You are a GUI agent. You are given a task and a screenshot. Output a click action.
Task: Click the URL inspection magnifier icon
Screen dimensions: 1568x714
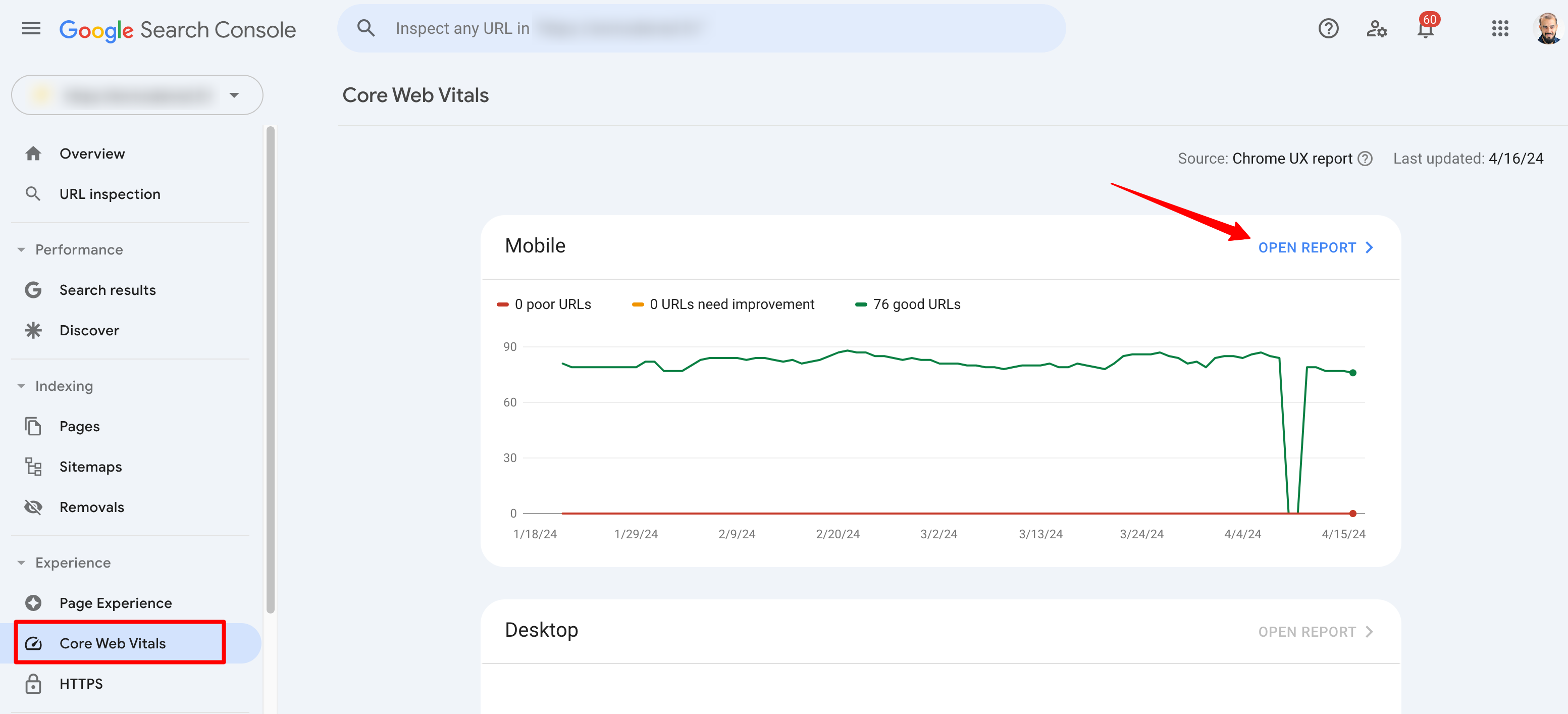click(x=33, y=193)
